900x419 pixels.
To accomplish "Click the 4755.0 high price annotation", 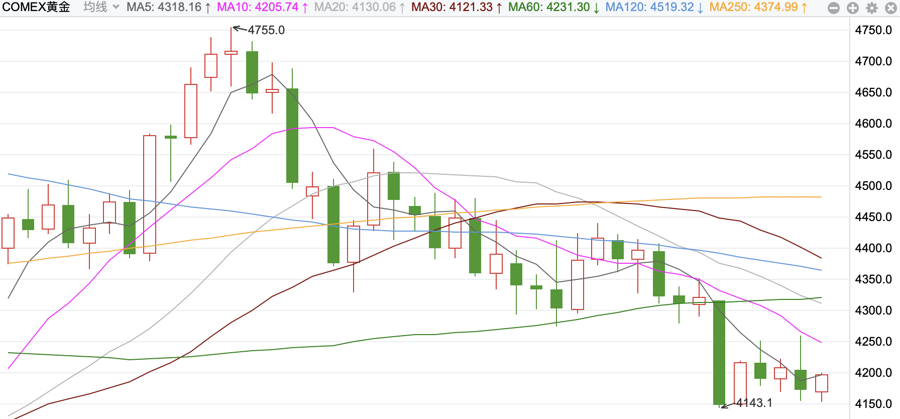I will [x=266, y=30].
